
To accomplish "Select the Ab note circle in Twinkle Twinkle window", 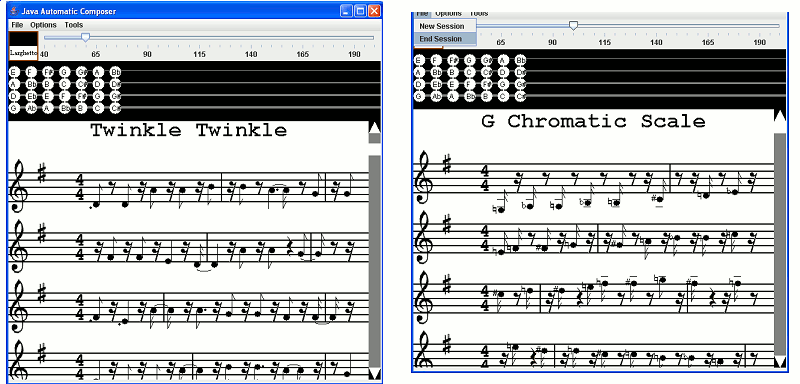I will [31, 108].
